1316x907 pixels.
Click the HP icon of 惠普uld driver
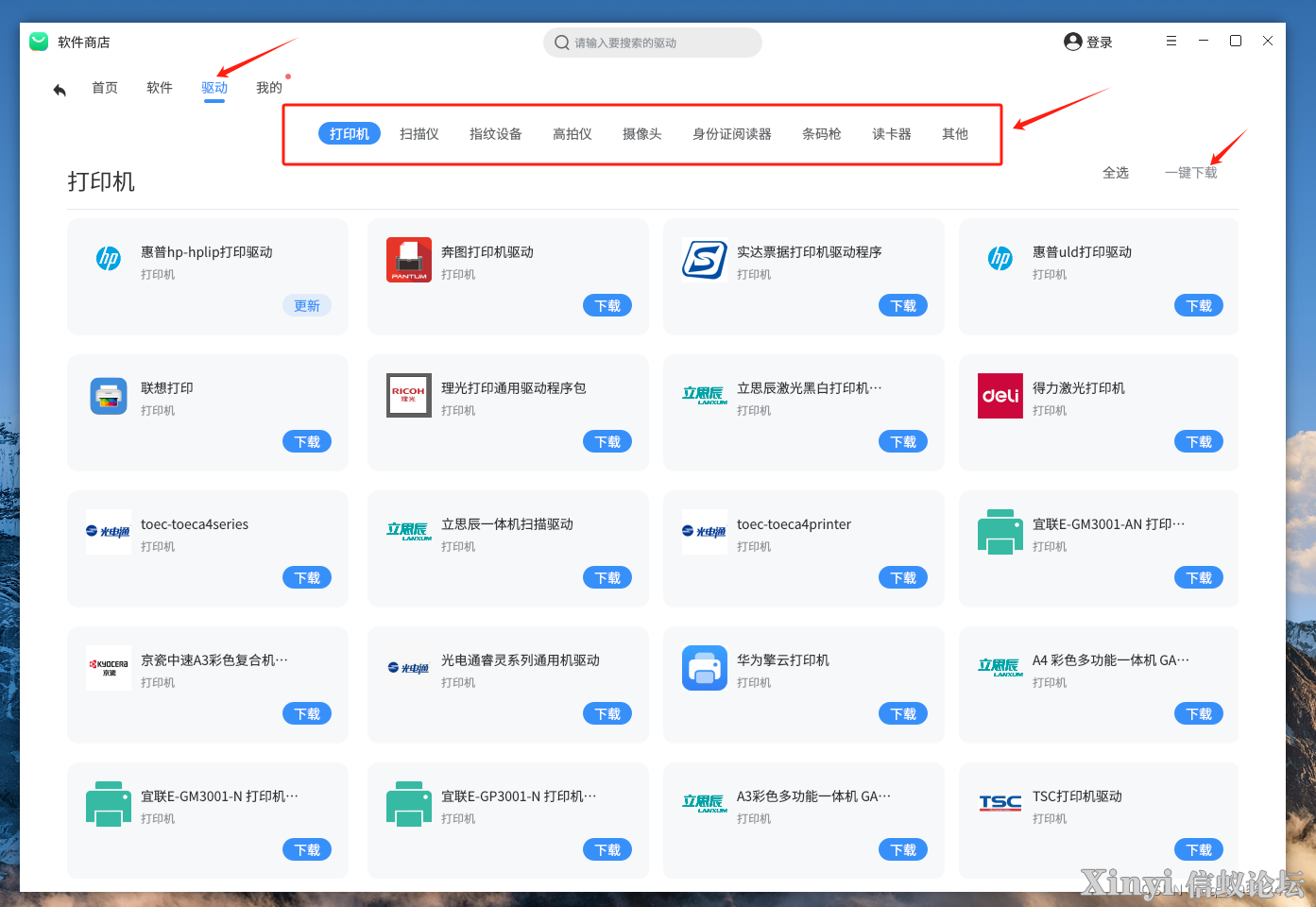(x=1000, y=258)
